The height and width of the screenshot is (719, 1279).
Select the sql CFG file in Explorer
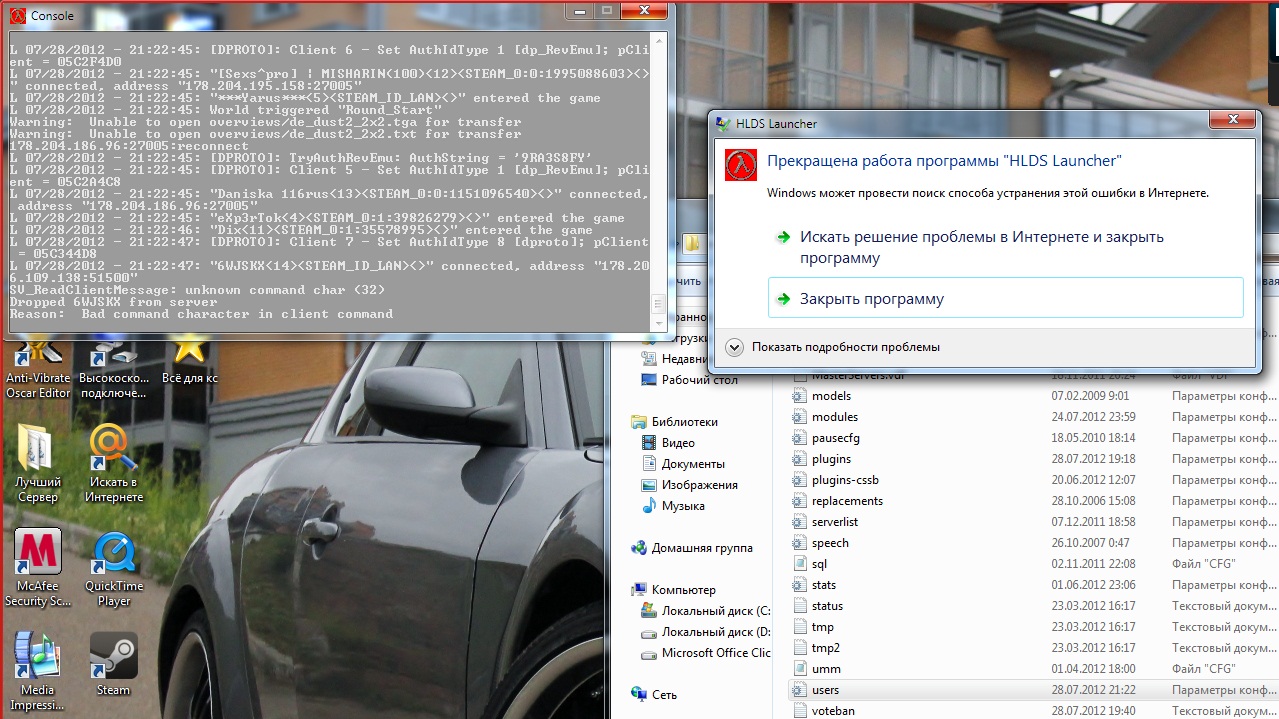[x=819, y=564]
